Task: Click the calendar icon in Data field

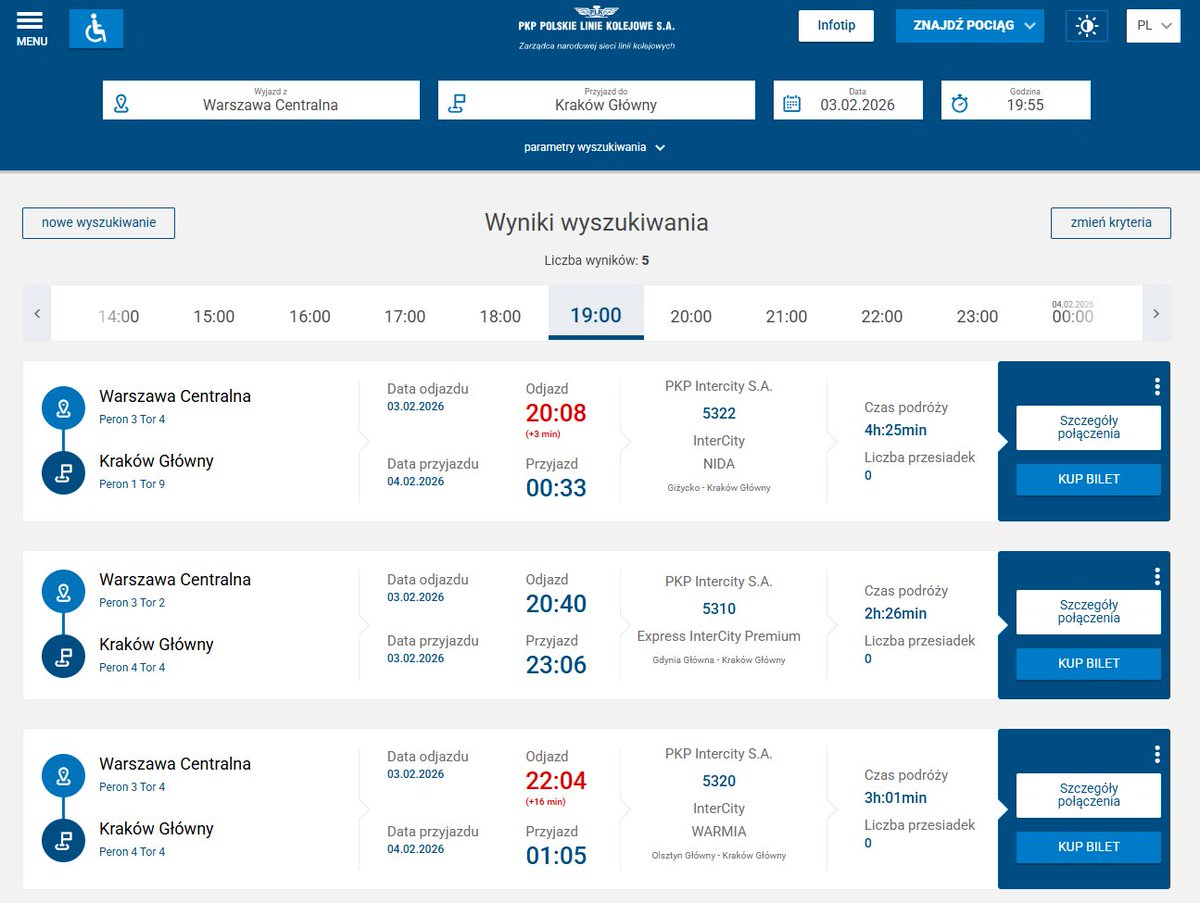Action: coord(792,103)
